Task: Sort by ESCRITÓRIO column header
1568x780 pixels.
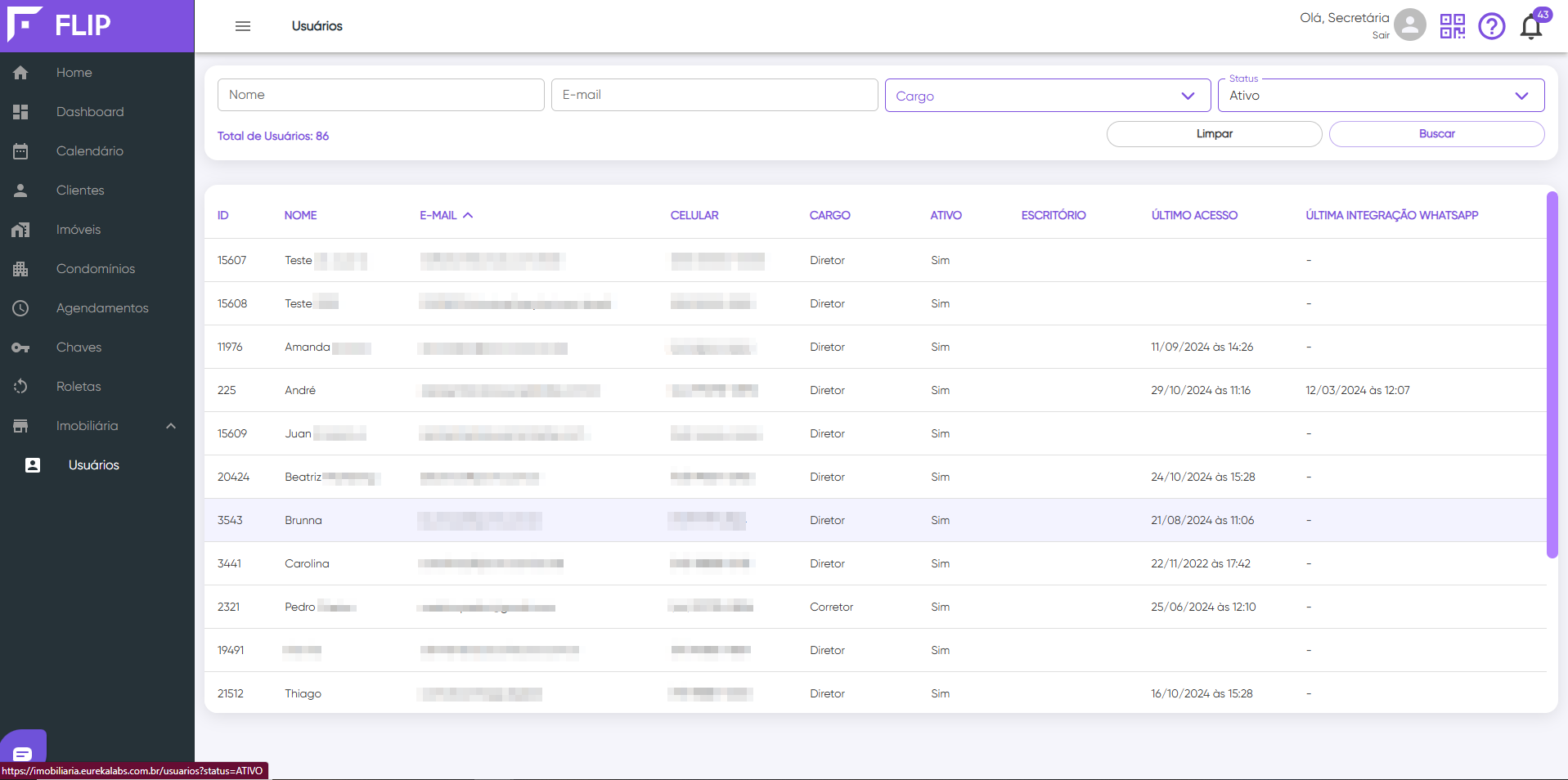Action: (1054, 215)
